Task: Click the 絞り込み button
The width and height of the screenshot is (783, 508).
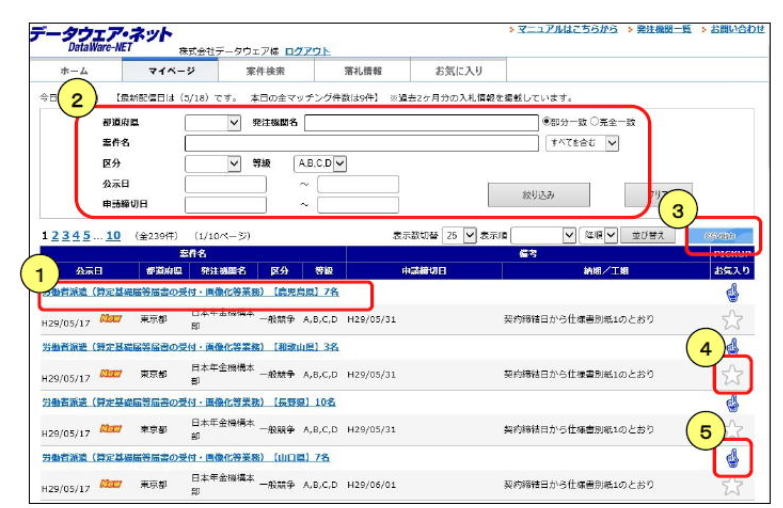Action: (538, 194)
